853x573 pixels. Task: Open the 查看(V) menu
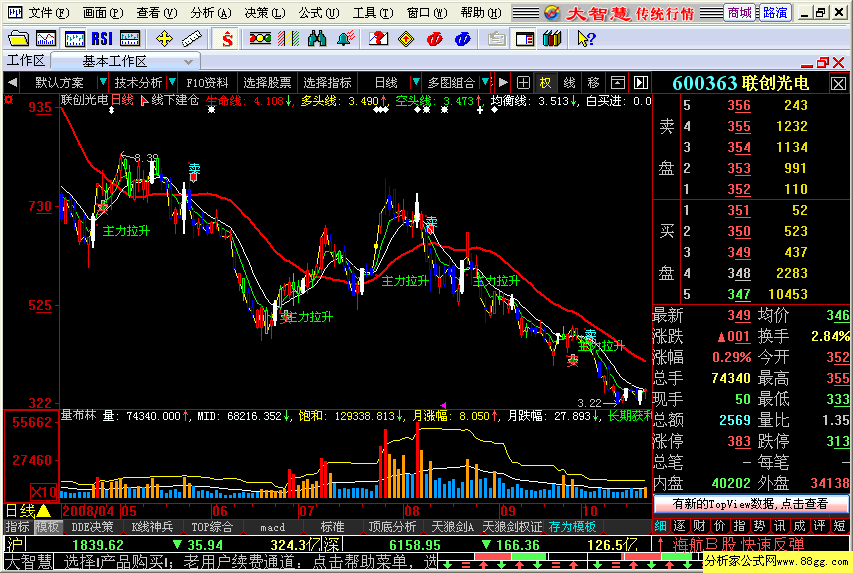(x=157, y=13)
